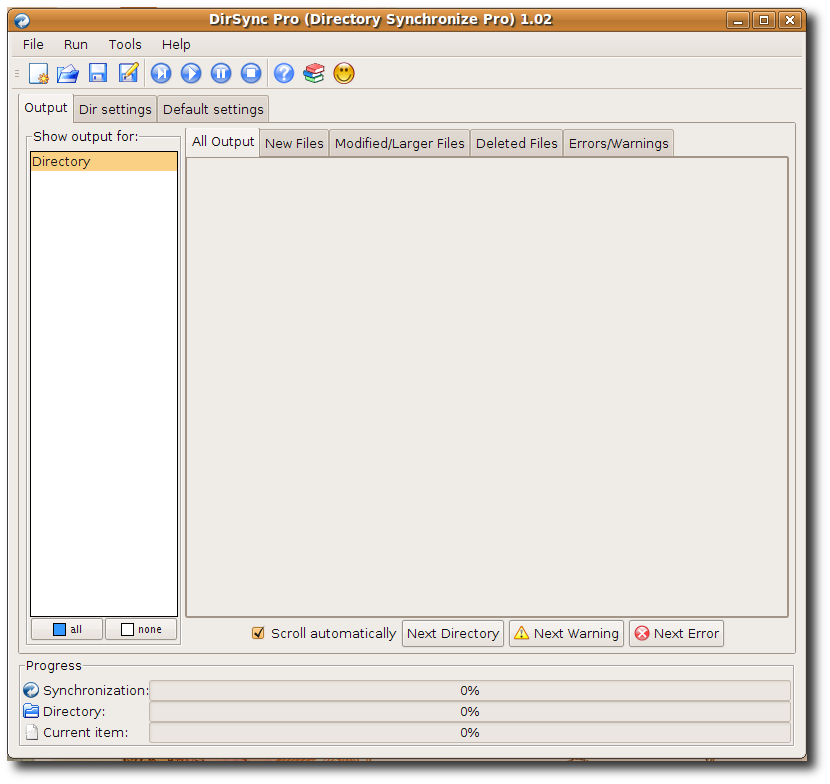Image resolution: width=830 pixels, height=784 pixels.
Task: Click the stacked books manual icon
Action: click(x=314, y=73)
